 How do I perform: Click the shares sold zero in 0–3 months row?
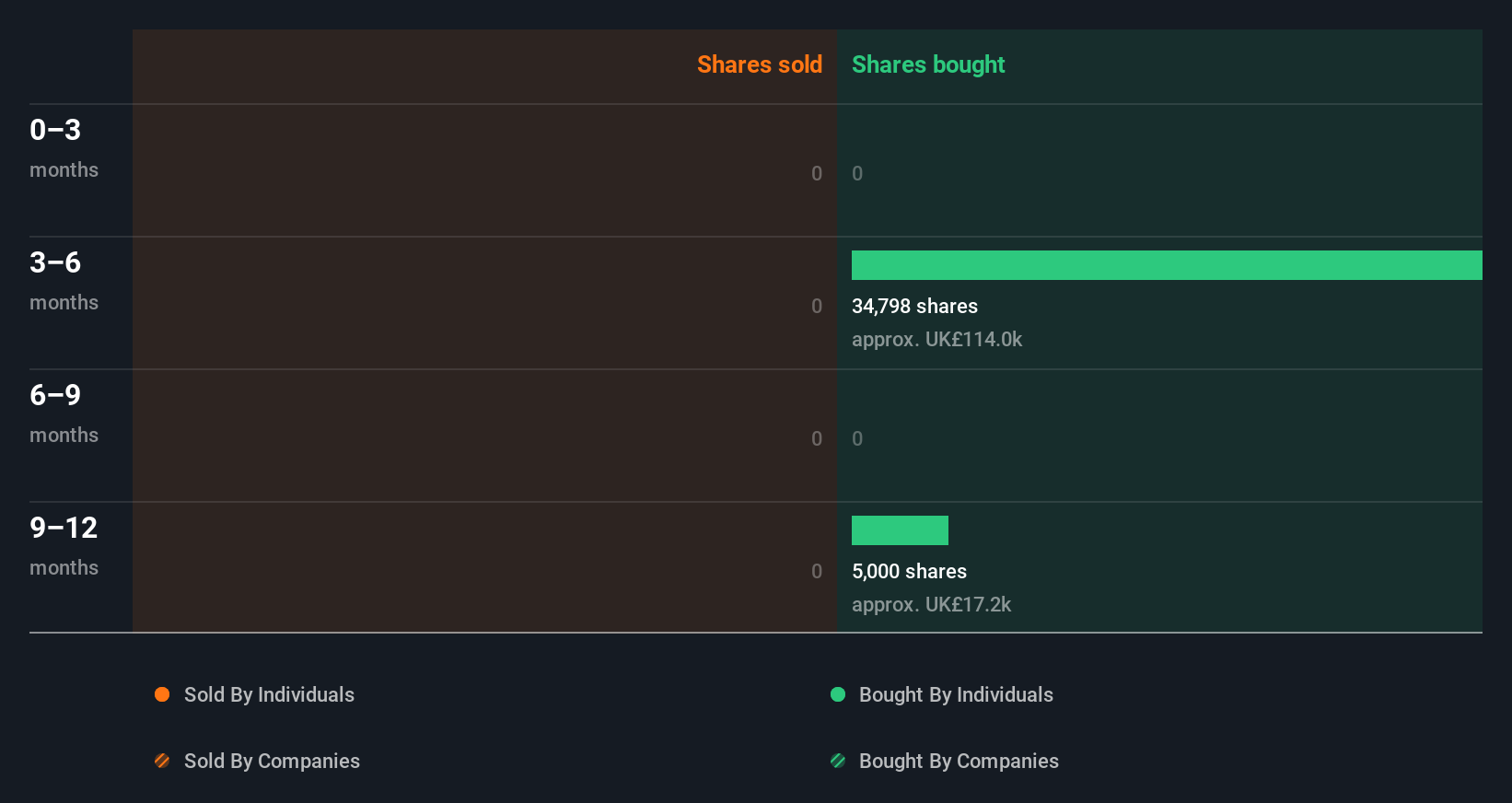click(817, 173)
